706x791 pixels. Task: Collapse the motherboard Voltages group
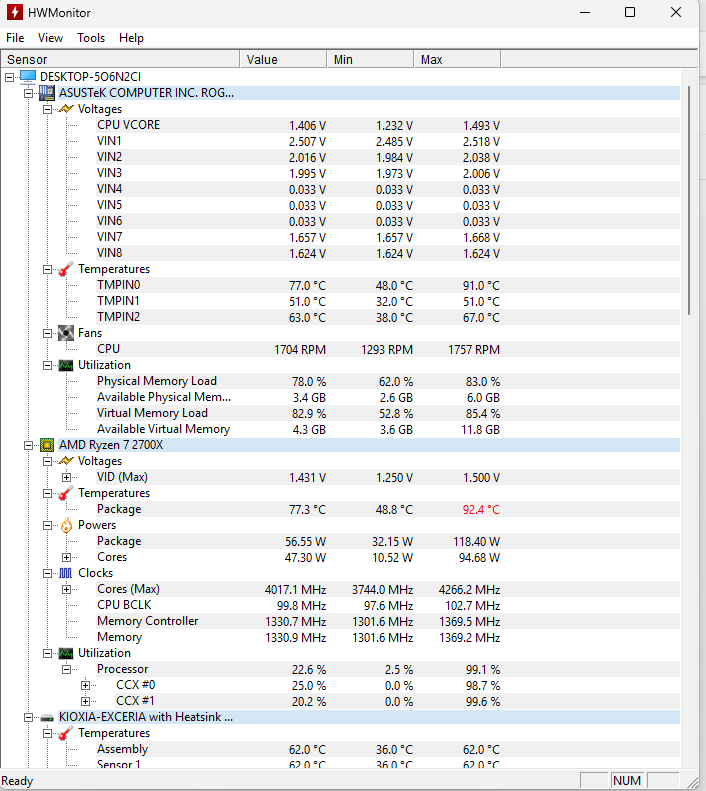(x=47, y=109)
